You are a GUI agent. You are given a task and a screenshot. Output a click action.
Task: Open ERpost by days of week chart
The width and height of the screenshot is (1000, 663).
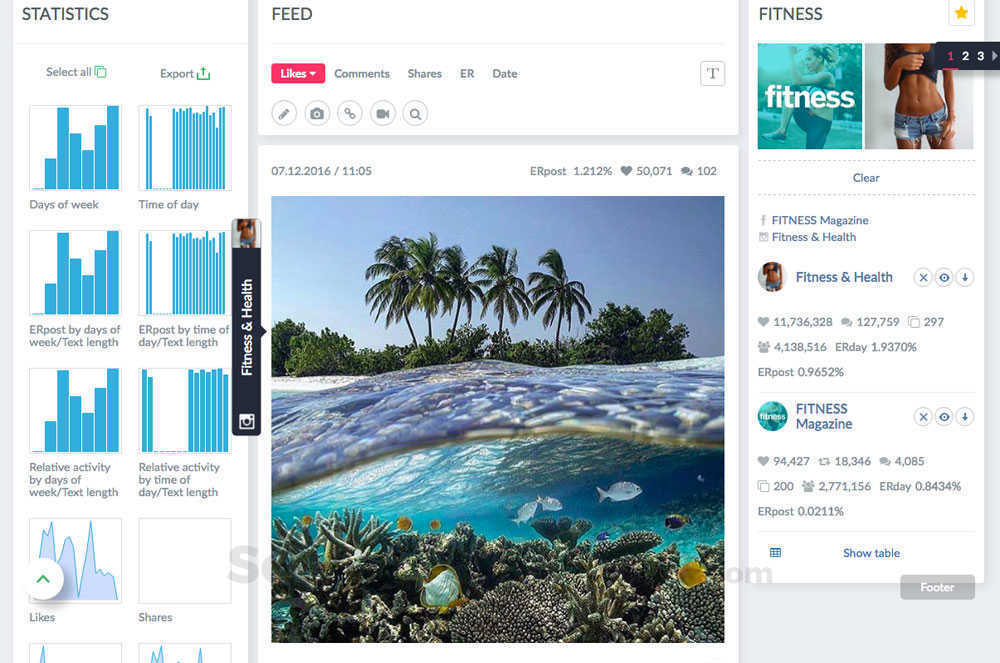click(75, 273)
